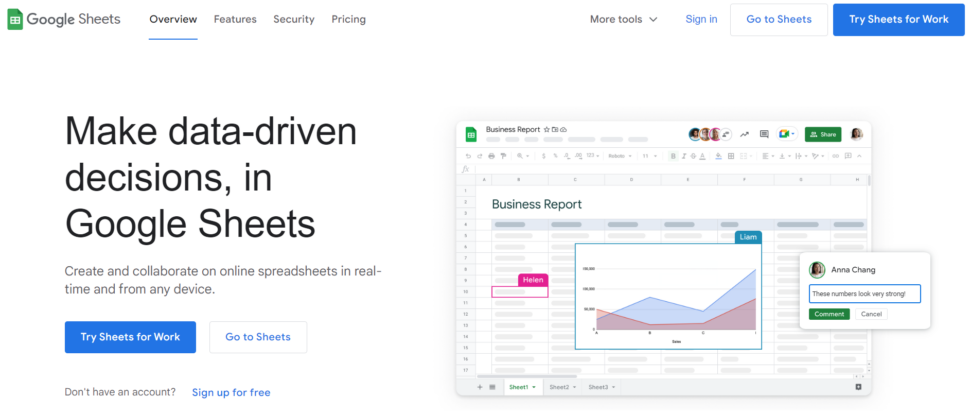Viewport: 970px width, 414px height.
Task: Switch to Sheet1 tab
Action: [523, 387]
